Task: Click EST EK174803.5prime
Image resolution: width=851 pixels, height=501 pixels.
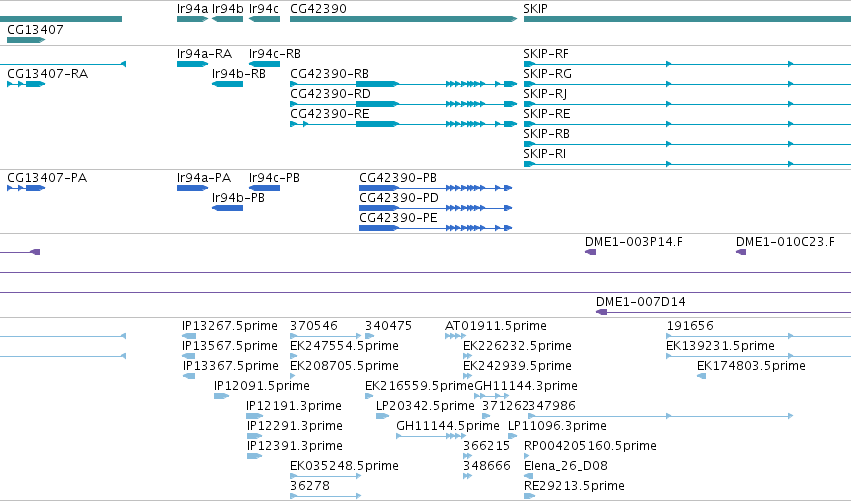Action: (x=701, y=376)
